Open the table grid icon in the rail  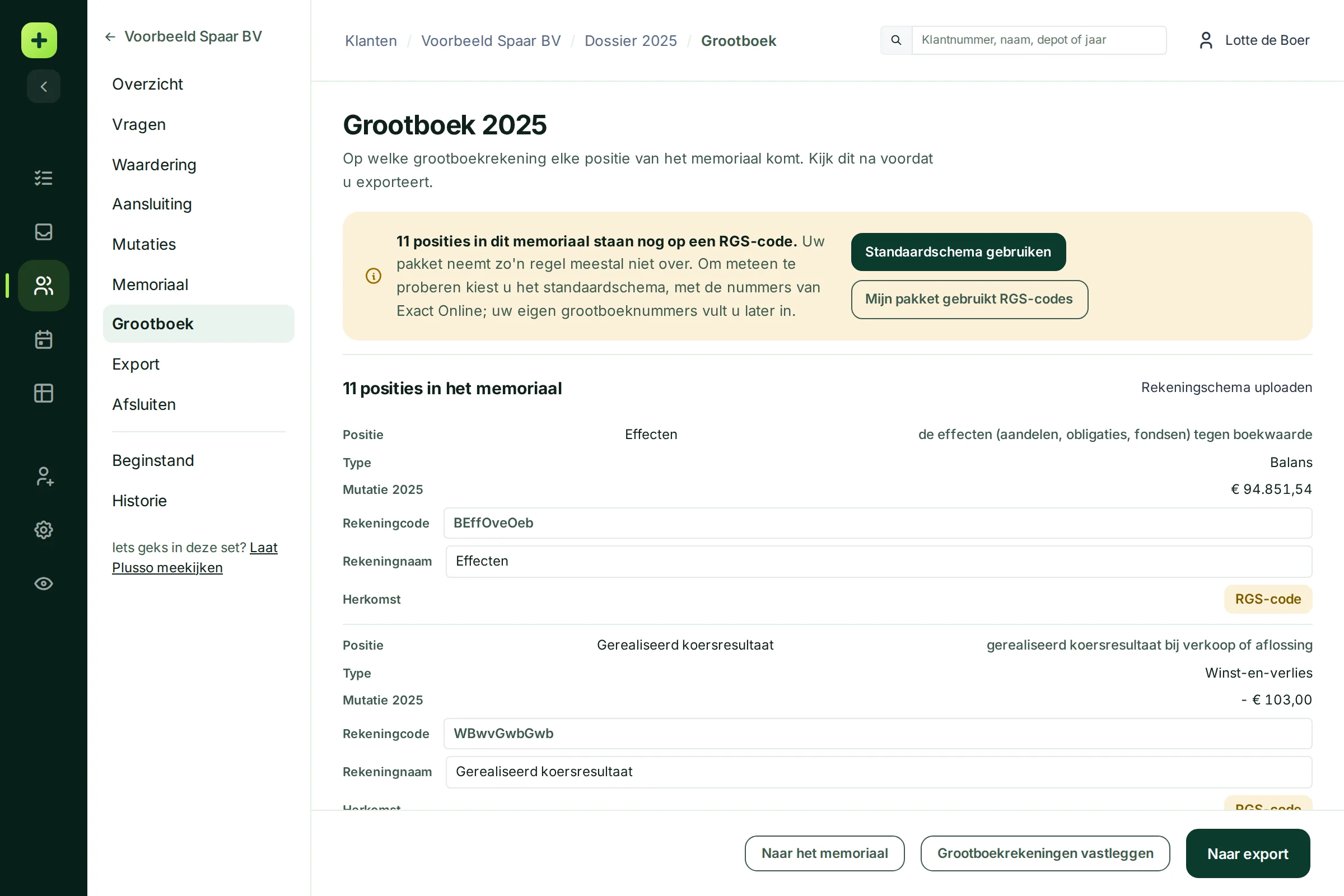pyautogui.click(x=44, y=393)
